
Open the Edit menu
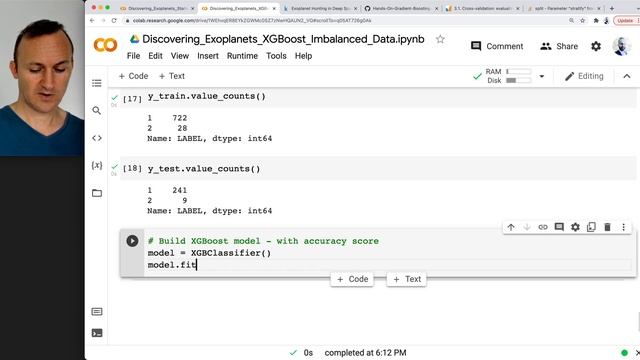155,56
